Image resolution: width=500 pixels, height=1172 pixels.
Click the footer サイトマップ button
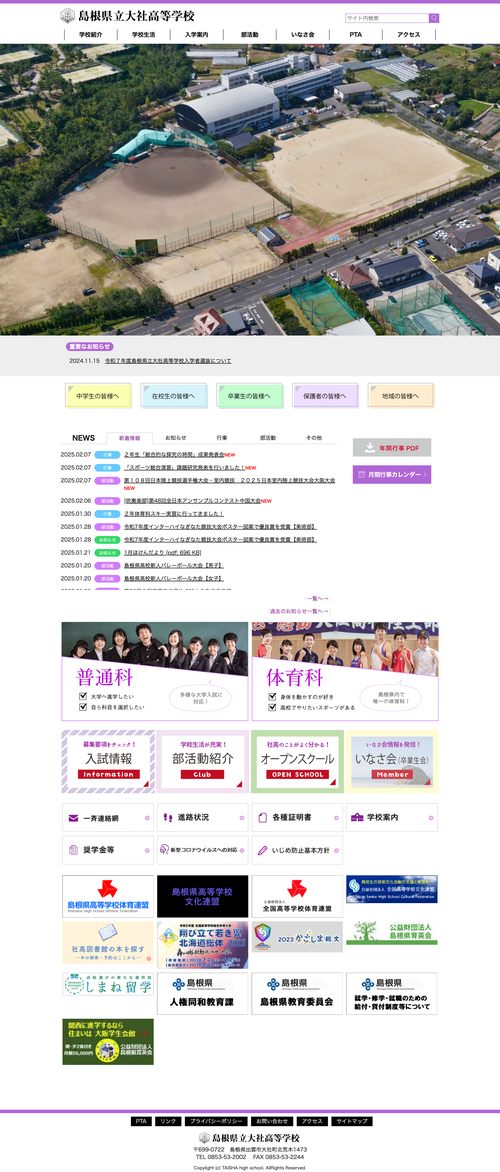coord(351,1121)
